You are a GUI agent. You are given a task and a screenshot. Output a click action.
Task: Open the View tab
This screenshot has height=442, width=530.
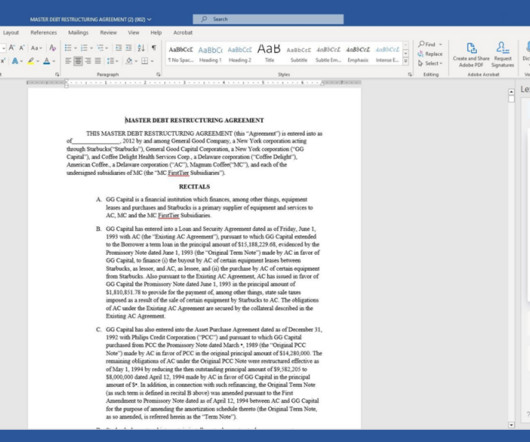[x=134, y=32]
